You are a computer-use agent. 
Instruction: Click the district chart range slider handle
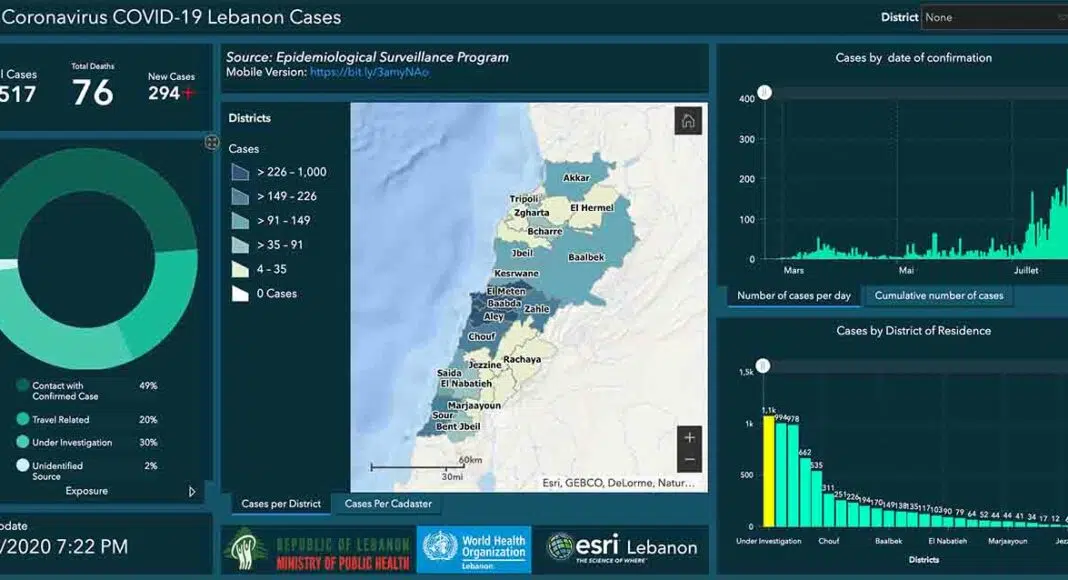(x=763, y=367)
